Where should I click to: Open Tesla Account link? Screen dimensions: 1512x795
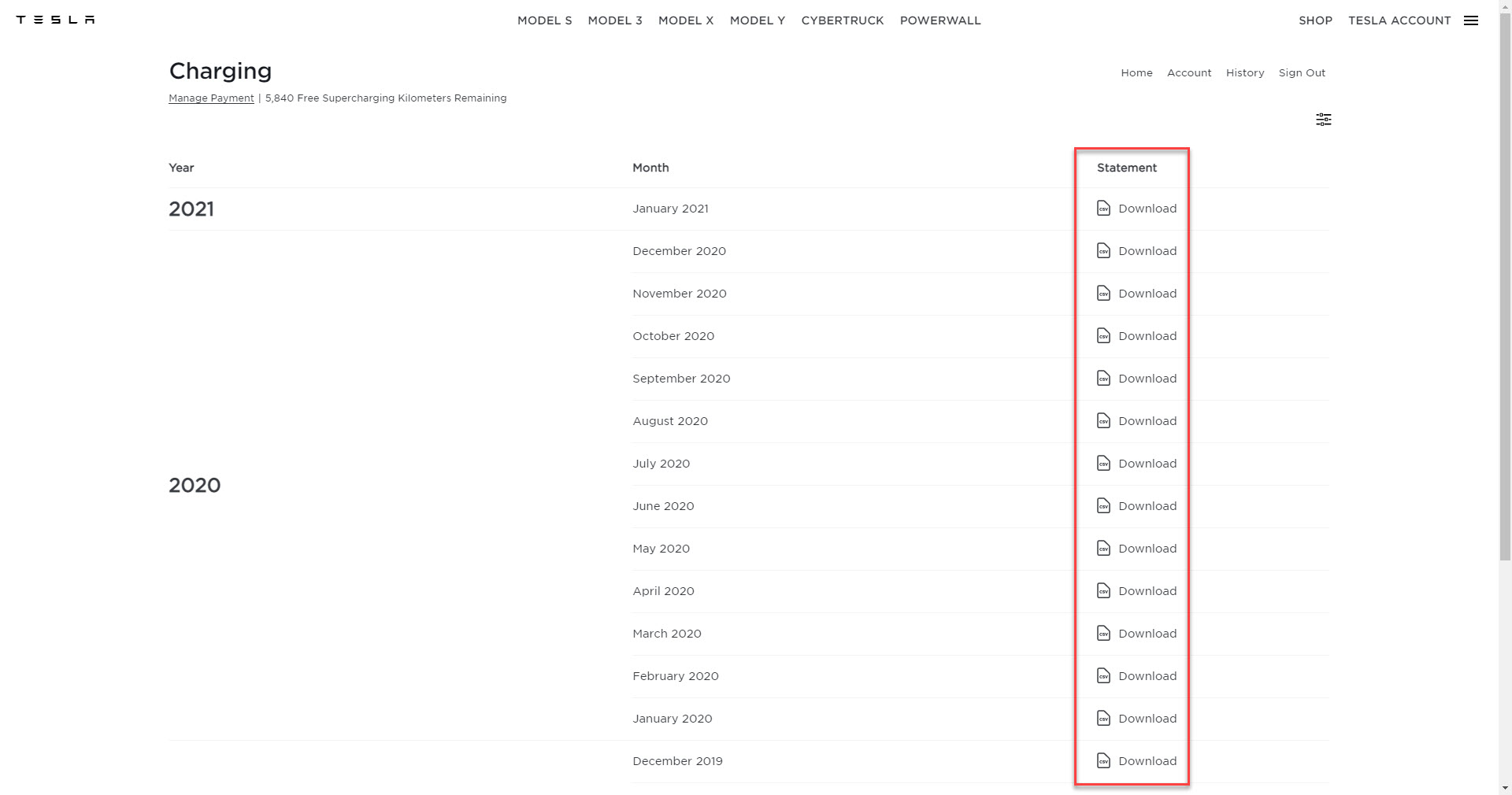coord(1399,20)
